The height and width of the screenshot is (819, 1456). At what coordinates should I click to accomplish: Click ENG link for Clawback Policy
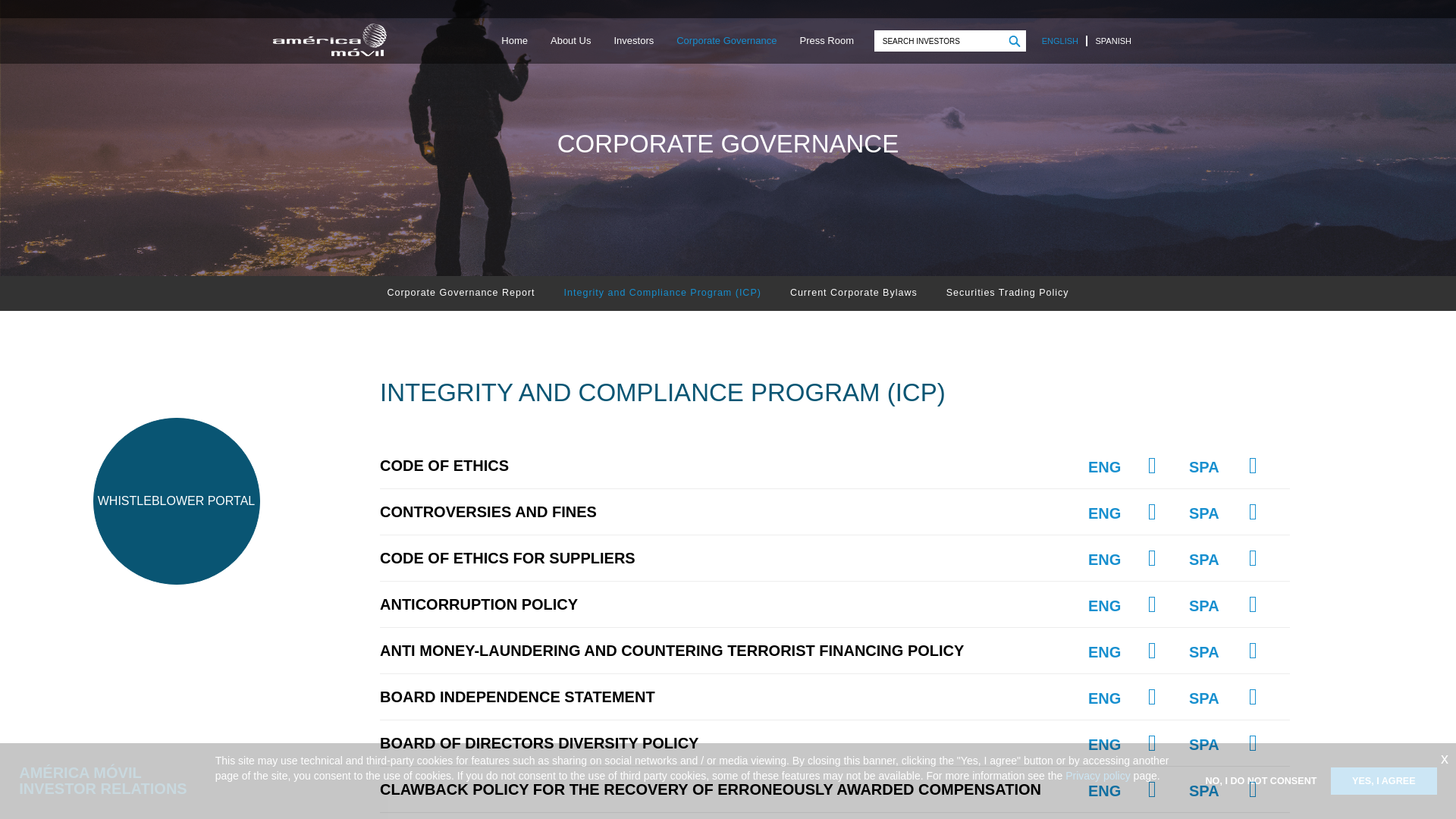point(1104,791)
